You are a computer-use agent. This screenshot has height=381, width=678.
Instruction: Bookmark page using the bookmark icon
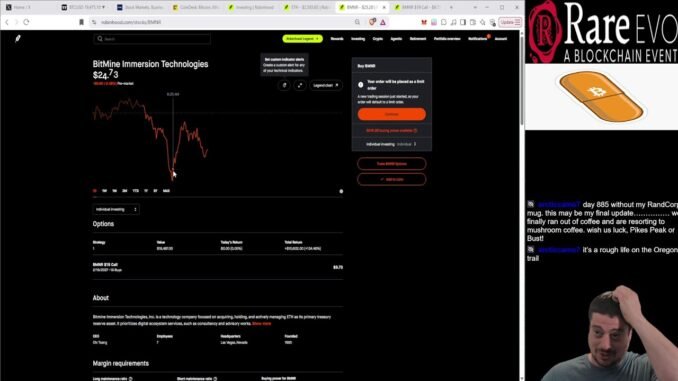81,22
